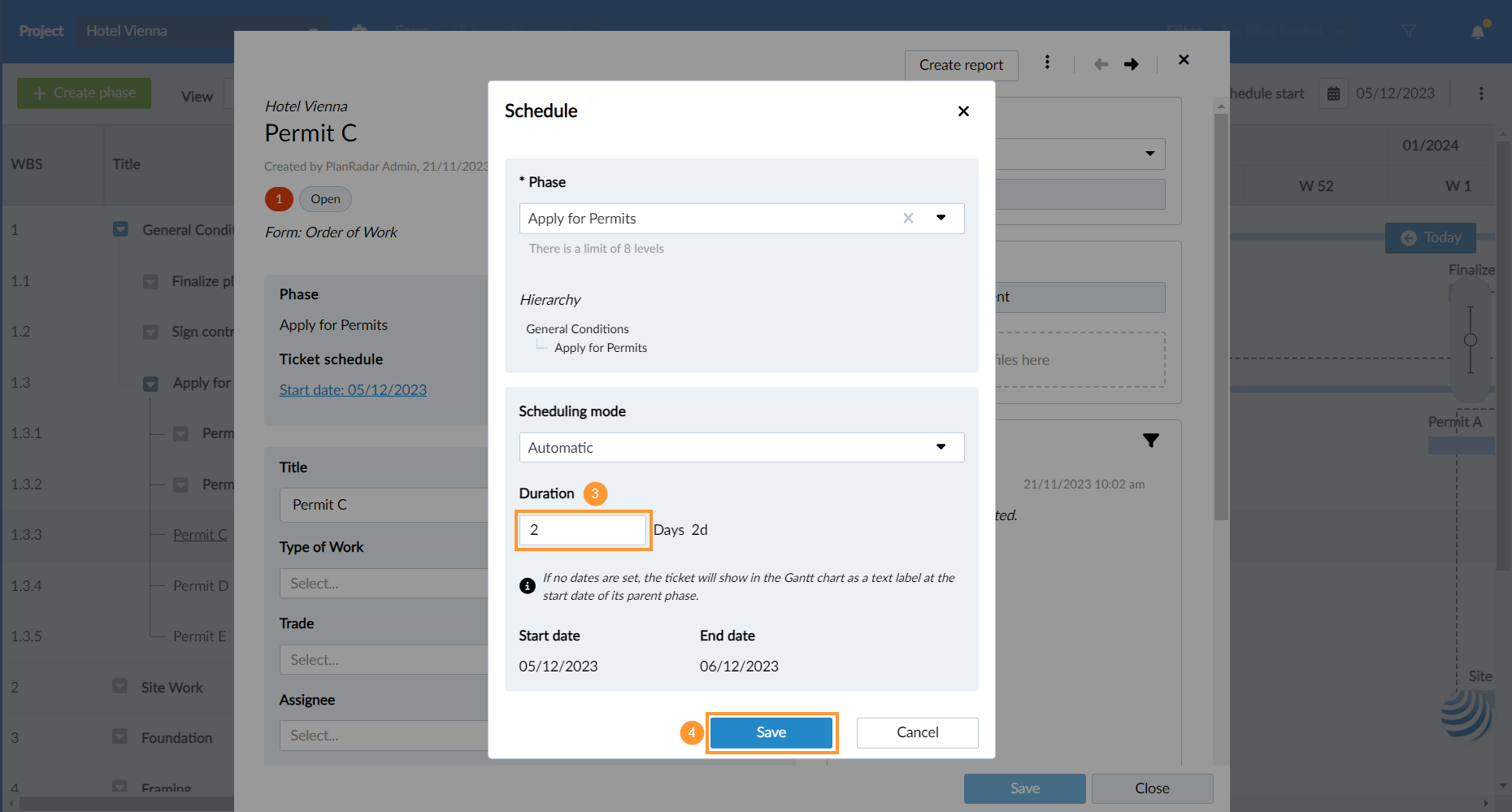Click the info icon beside Gantt note

[x=528, y=586]
